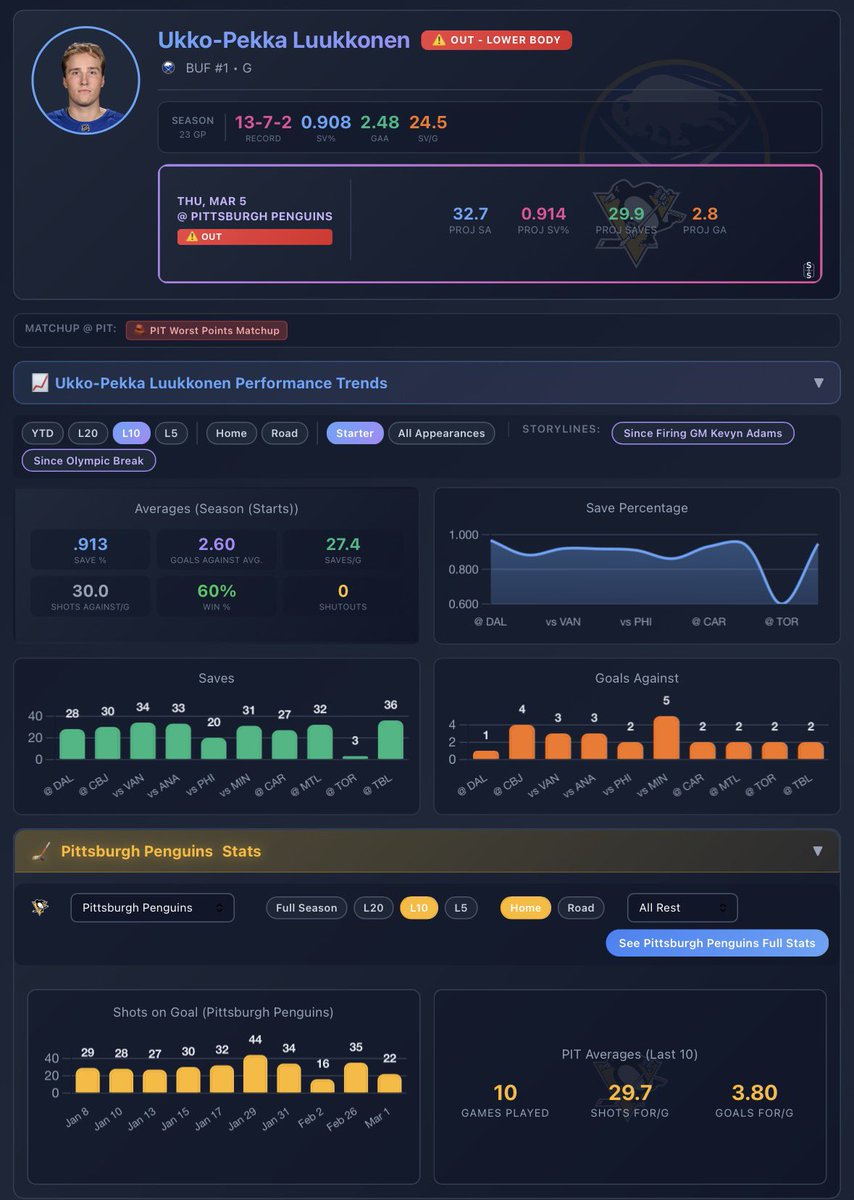The height and width of the screenshot is (1200, 854).
Task: Switch to the Road tab under Performance Trends
Action: click(283, 433)
